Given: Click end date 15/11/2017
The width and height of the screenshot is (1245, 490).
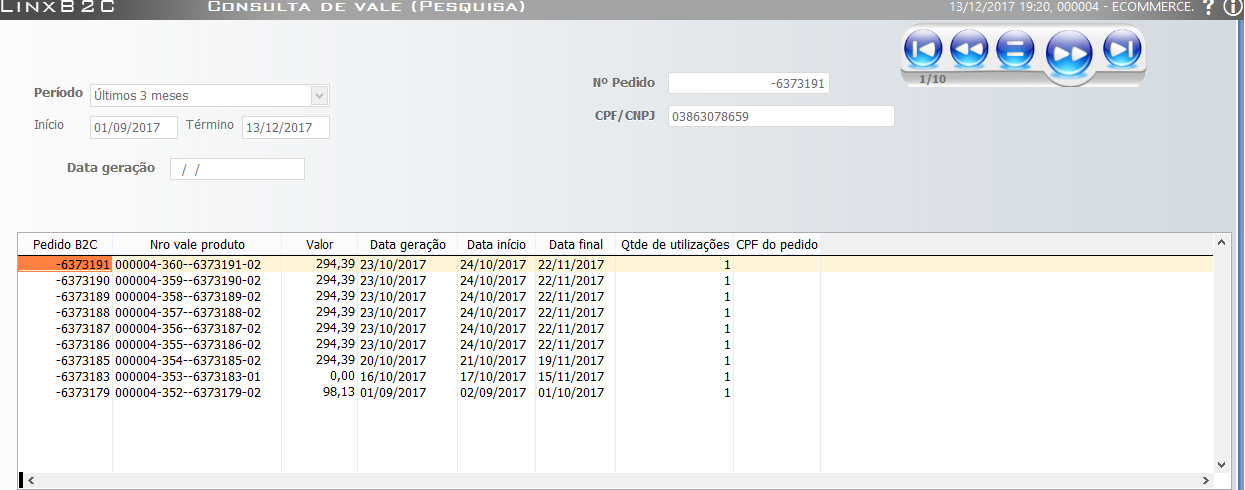Looking at the screenshot, I should coord(571,377).
